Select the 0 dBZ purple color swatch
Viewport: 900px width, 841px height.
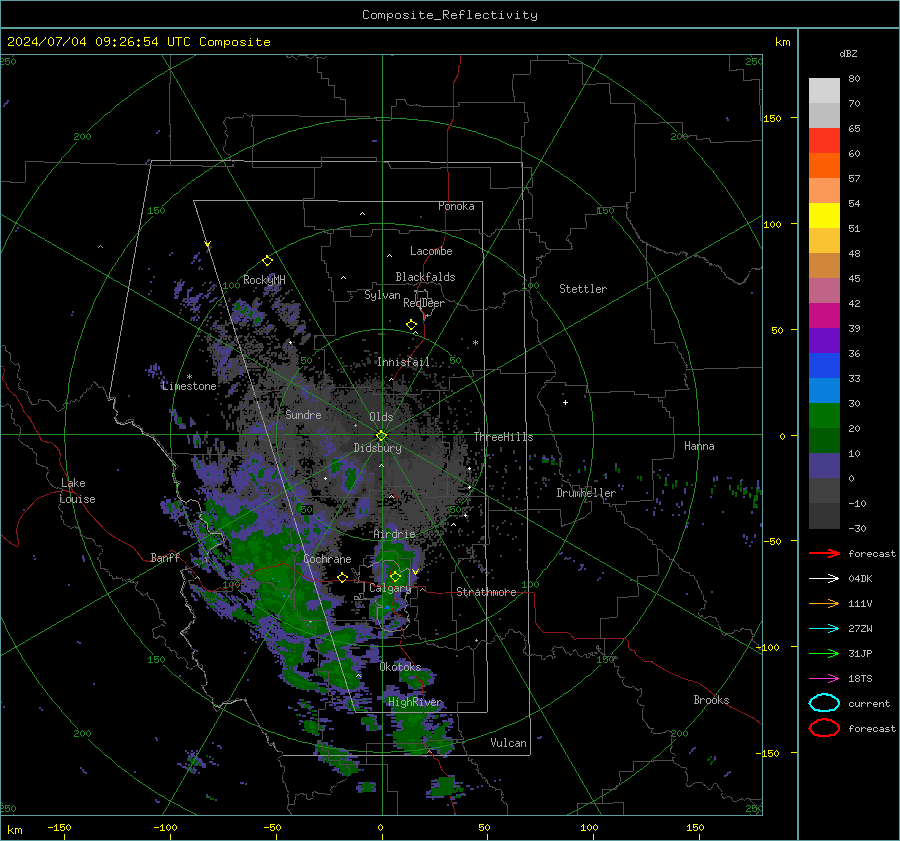(824, 466)
